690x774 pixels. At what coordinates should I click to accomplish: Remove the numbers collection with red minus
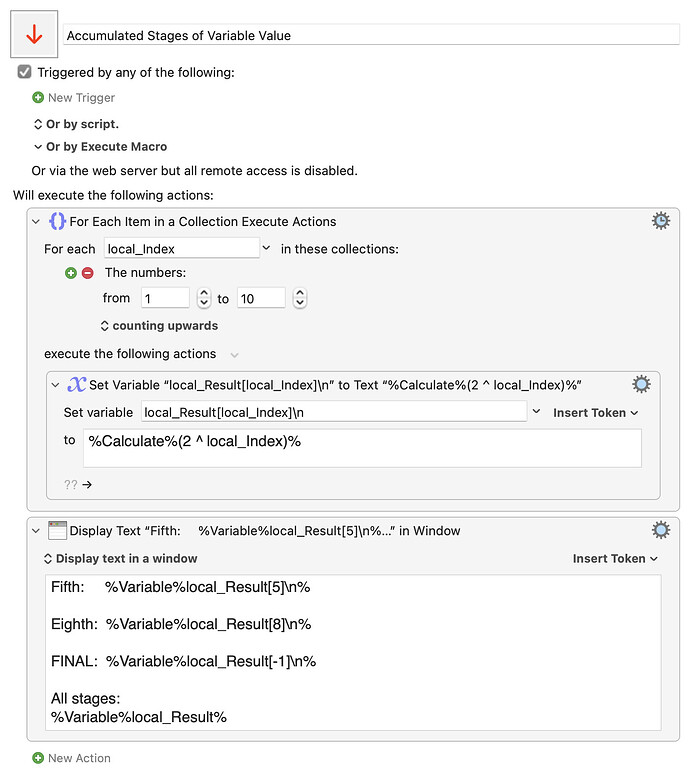[87, 273]
